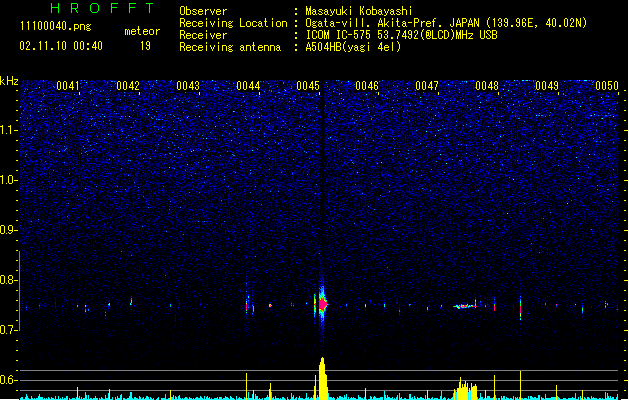Click the A504HB(yagi 4el) antenna text
Screen dimensions: 629x400
[x=353, y=47]
